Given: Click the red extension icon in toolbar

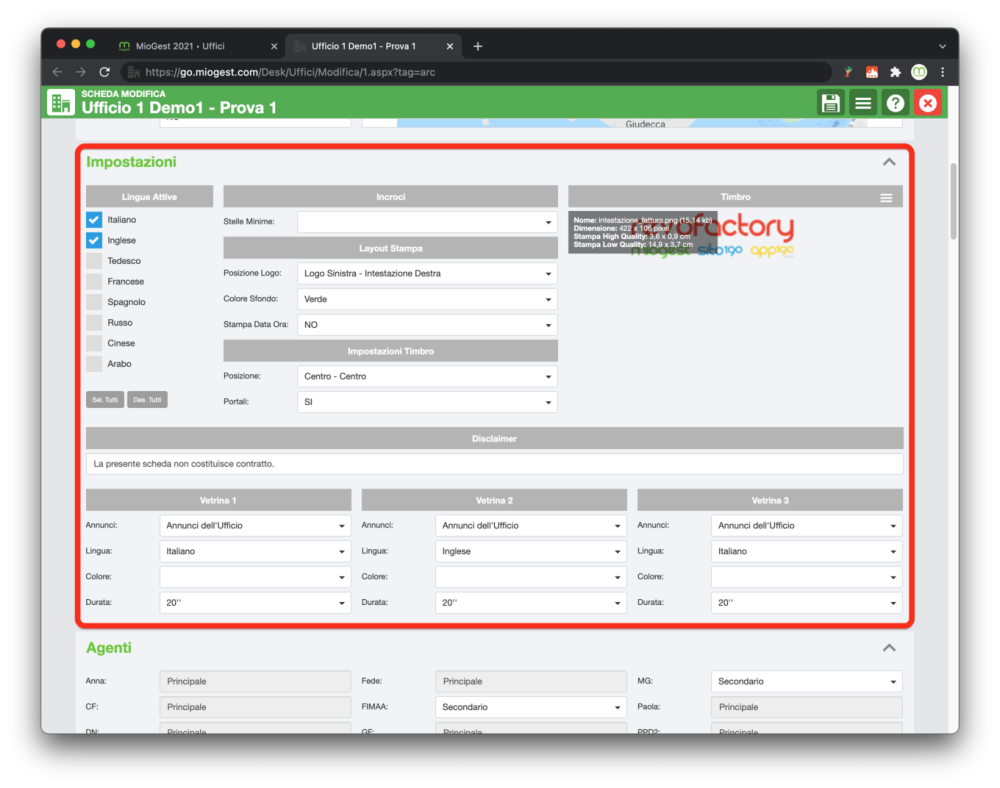Looking at the screenshot, I should pos(872,72).
